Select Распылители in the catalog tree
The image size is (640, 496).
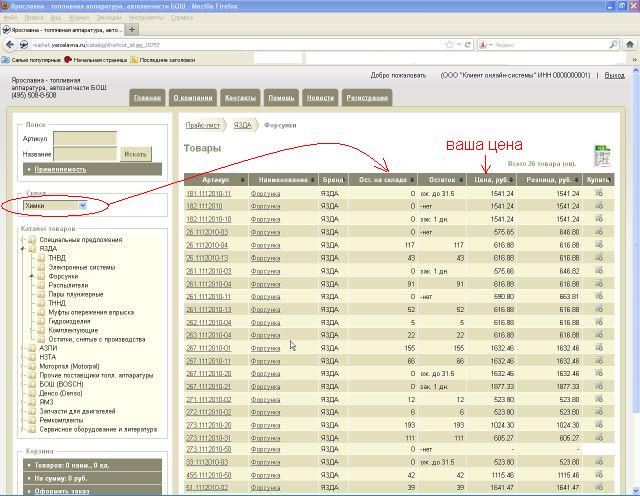tap(68, 284)
